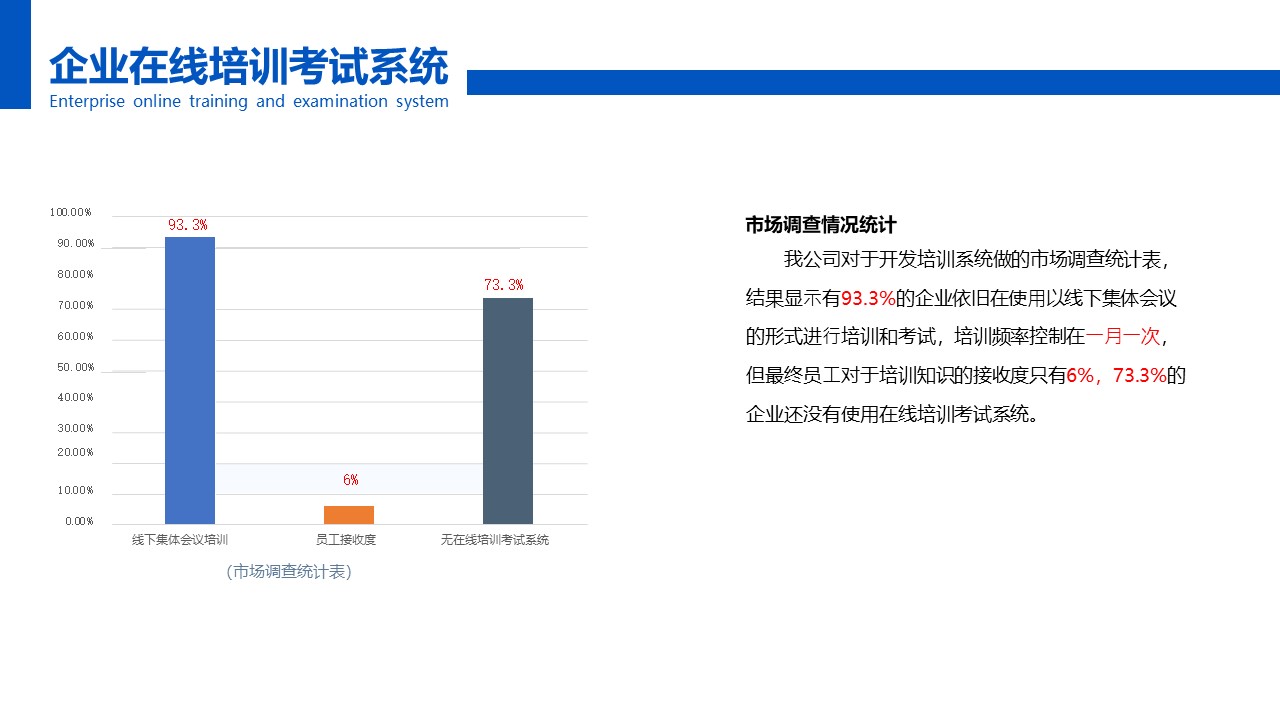Click the y-axis value 40.00%

pos(76,397)
